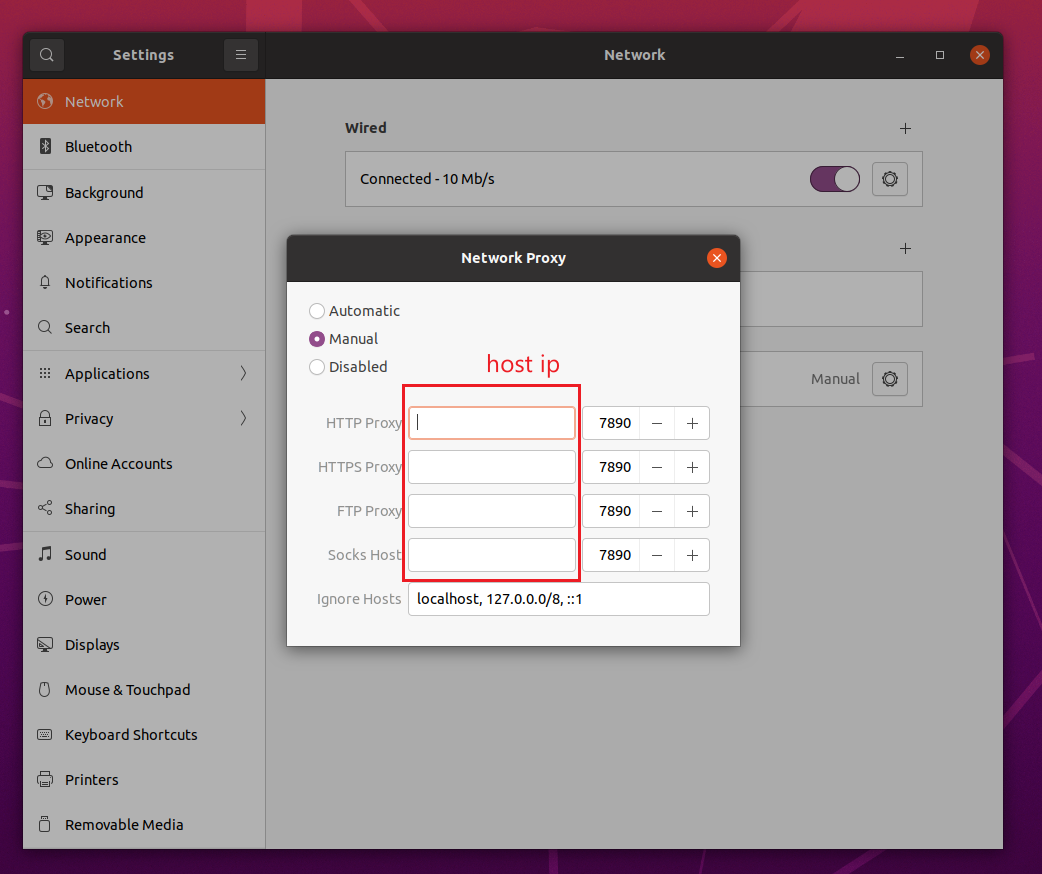Select the Disabled proxy radio button
Image resolution: width=1042 pixels, height=874 pixels.
pos(317,367)
